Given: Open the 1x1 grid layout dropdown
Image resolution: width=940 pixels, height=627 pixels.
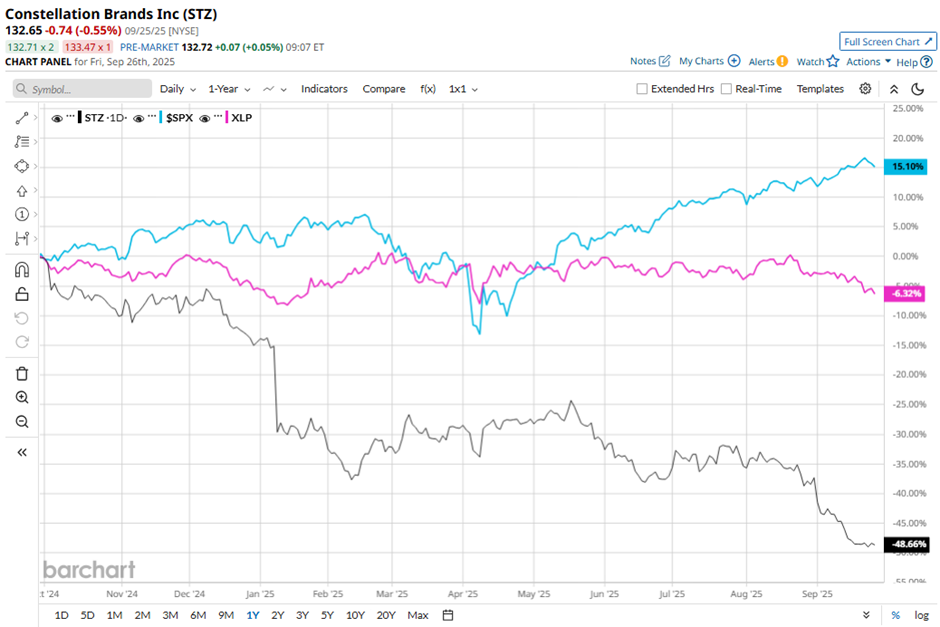Looking at the screenshot, I should pyautogui.click(x=463, y=89).
